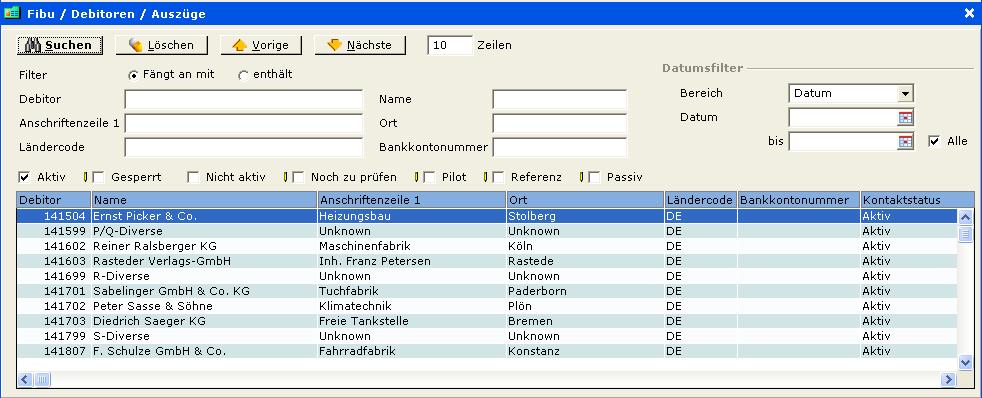982x398 pixels.
Task: Open calendar picker for bis field
Action: [x=906, y=141]
